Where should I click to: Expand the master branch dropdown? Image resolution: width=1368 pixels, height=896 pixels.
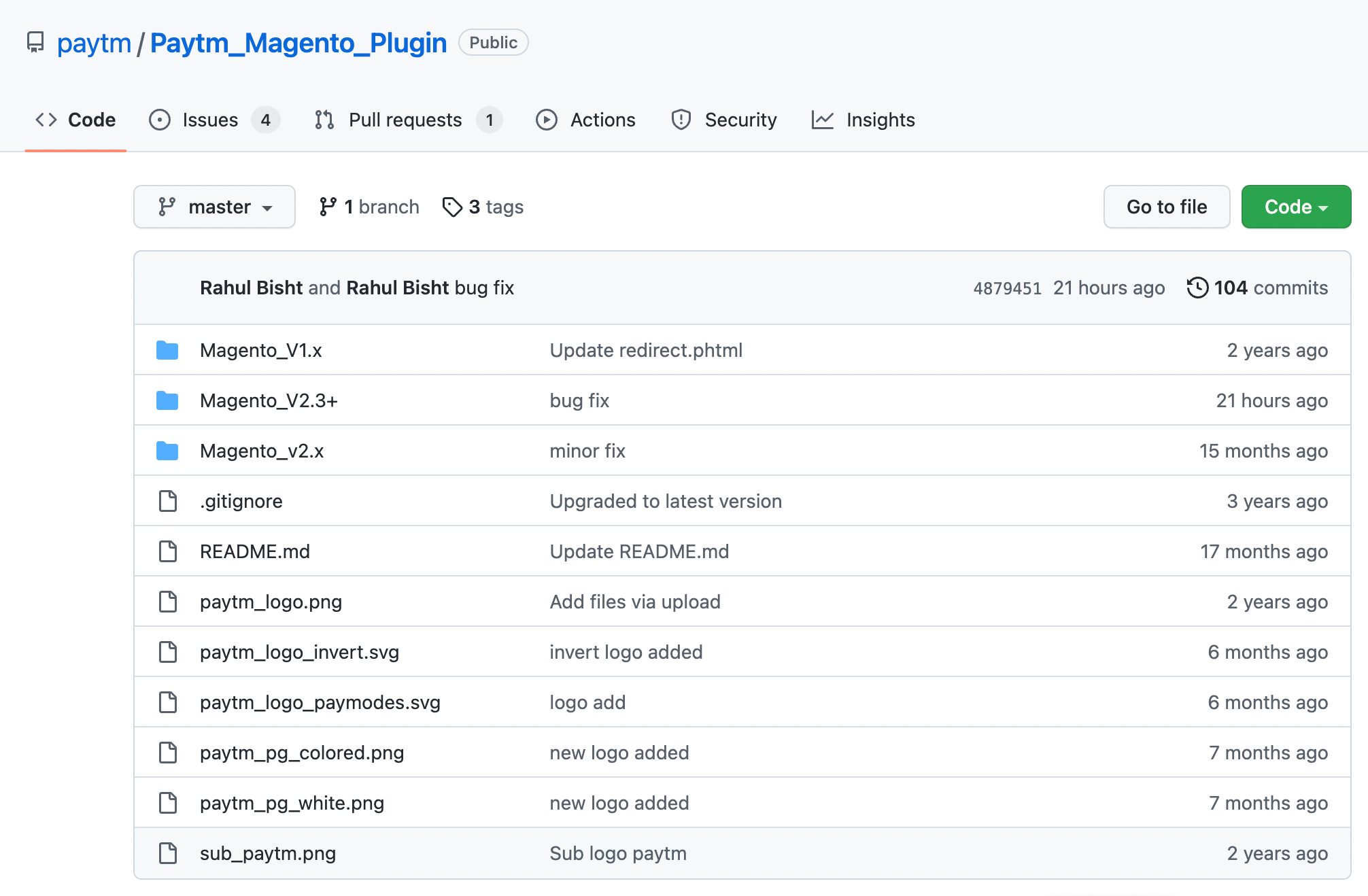214,207
